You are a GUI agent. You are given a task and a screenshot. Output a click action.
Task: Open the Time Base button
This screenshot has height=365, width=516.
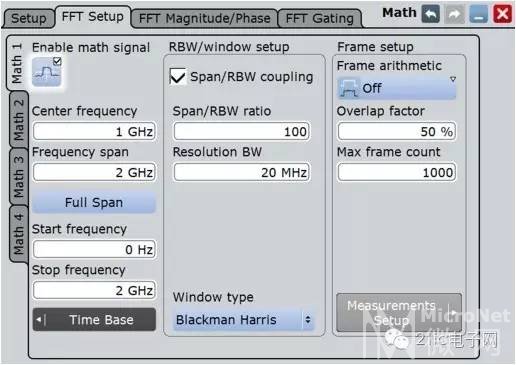(x=94, y=320)
